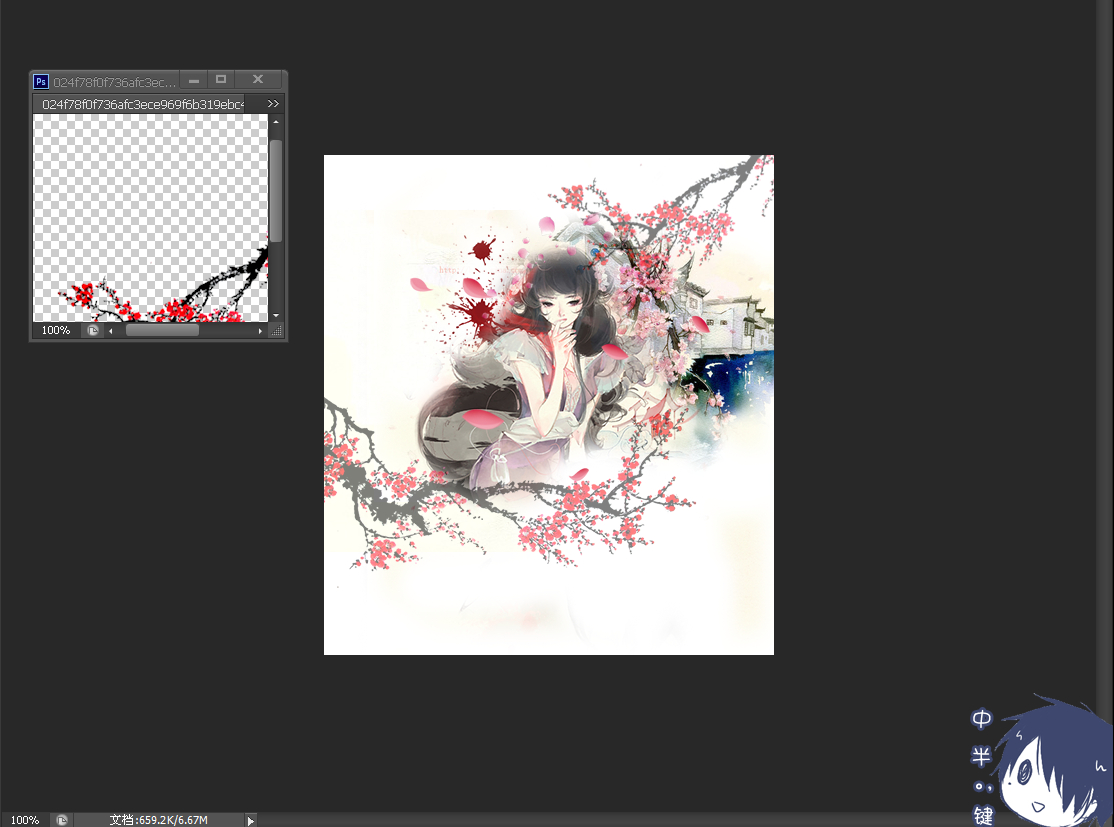Click the zoom 100% field in floating window
This screenshot has height=827, width=1114.
click(x=56, y=330)
